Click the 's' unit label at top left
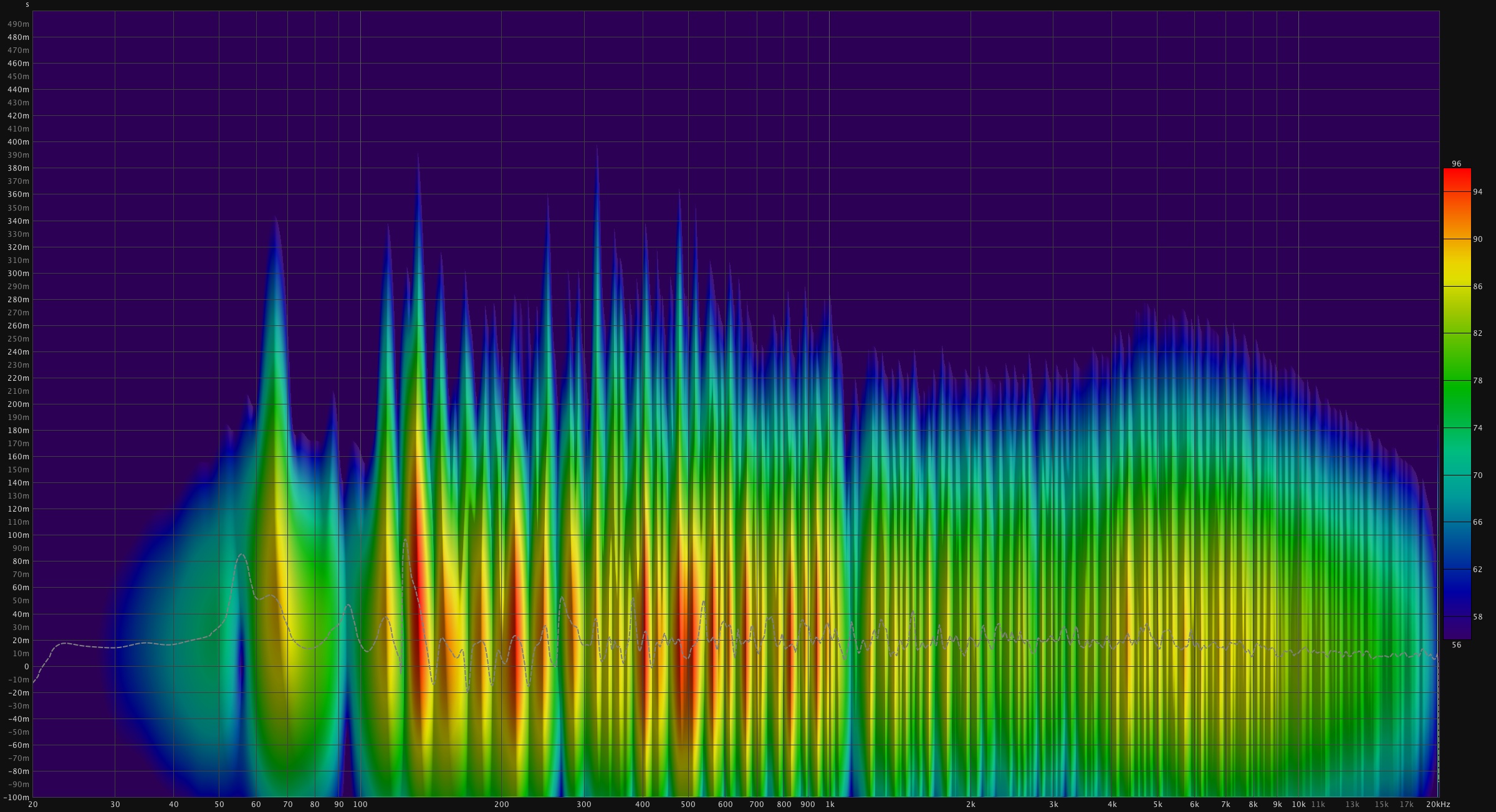Screen dimensions: 1496x812 [x=26, y=4]
